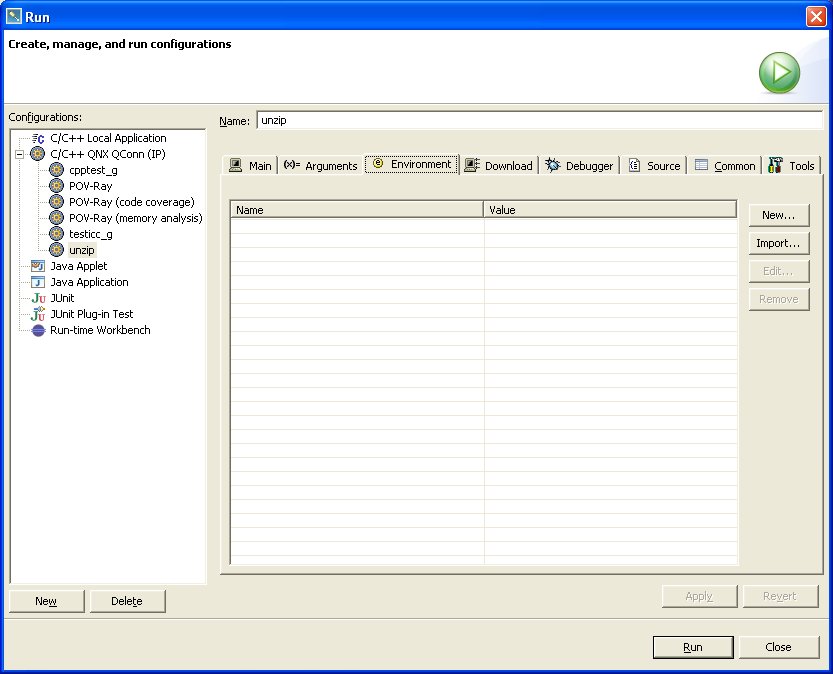Image resolution: width=833 pixels, height=674 pixels.
Task: Click the Name field containing unzip
Action: [x=538, y=121]
